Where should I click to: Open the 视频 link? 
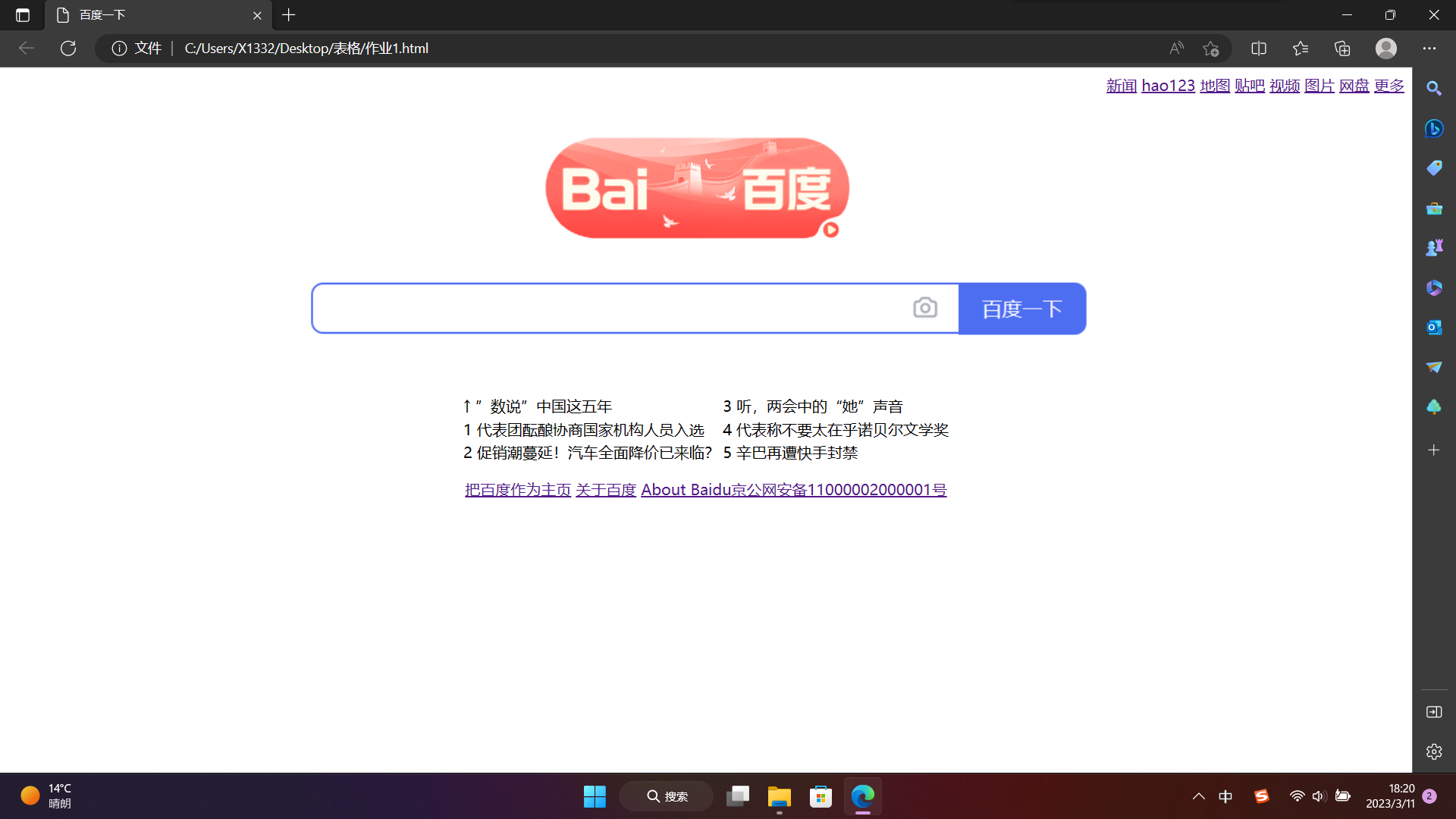pos(1284,86)
